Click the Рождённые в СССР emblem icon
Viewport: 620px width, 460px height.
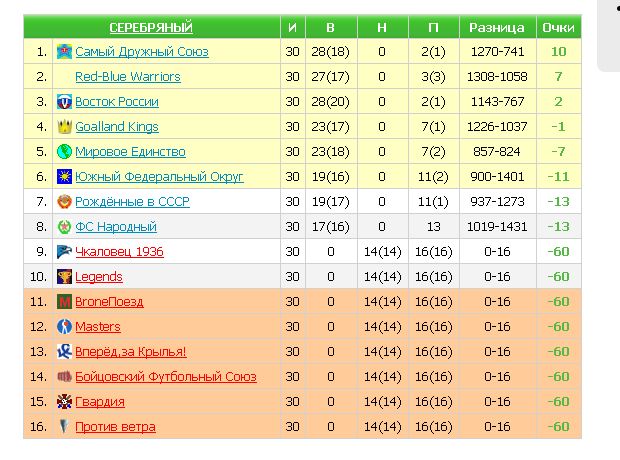coord(64,202)
